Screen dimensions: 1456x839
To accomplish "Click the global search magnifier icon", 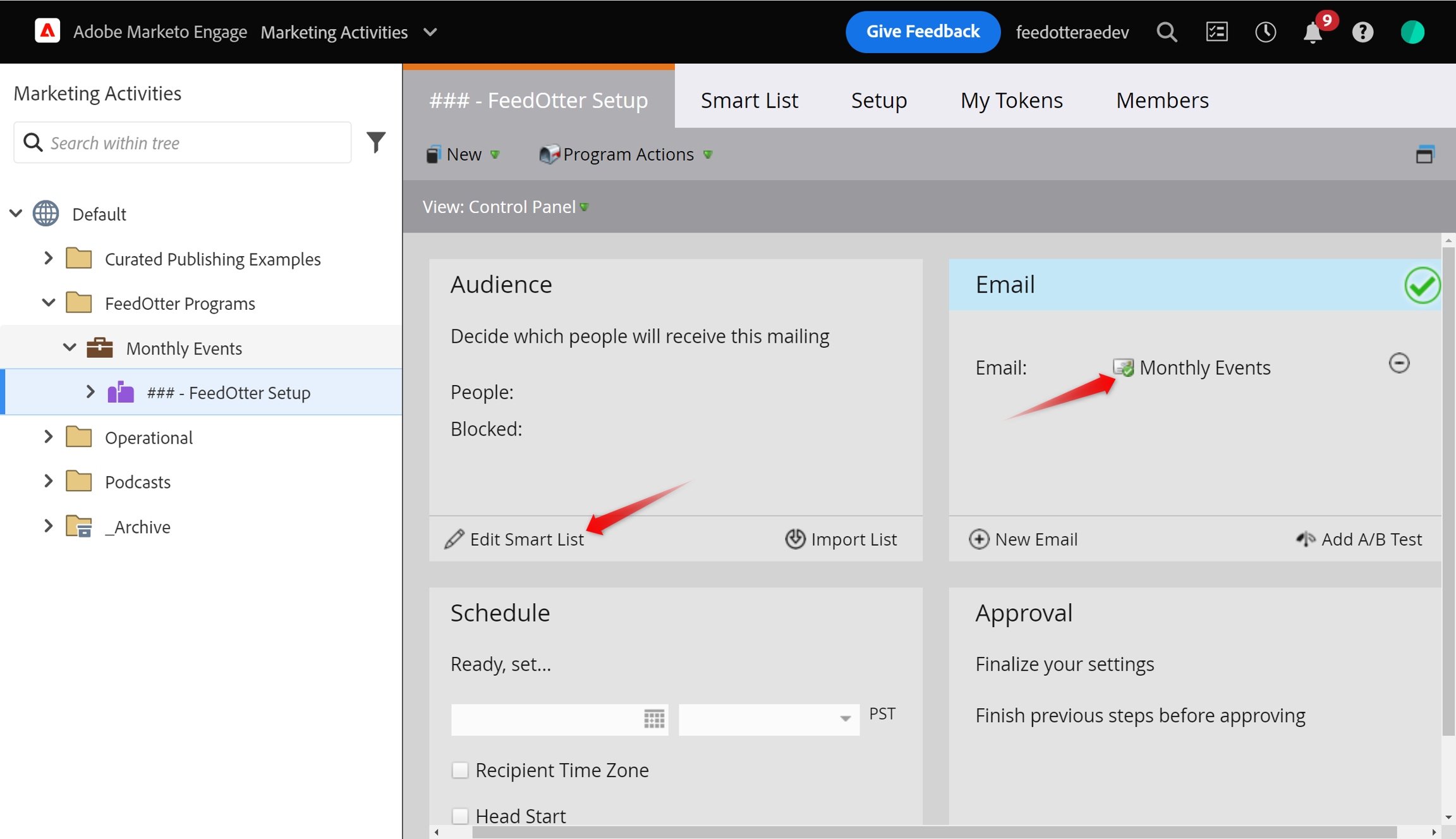I will (x=1167, y=32).
